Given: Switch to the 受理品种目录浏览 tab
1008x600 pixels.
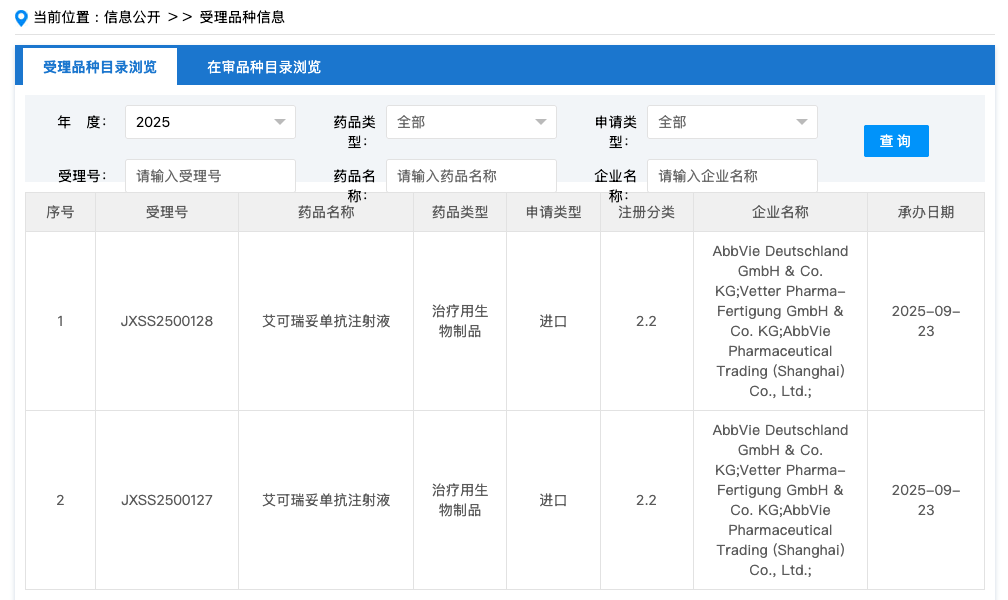Looking at the screenshot, I should [100, 67].
